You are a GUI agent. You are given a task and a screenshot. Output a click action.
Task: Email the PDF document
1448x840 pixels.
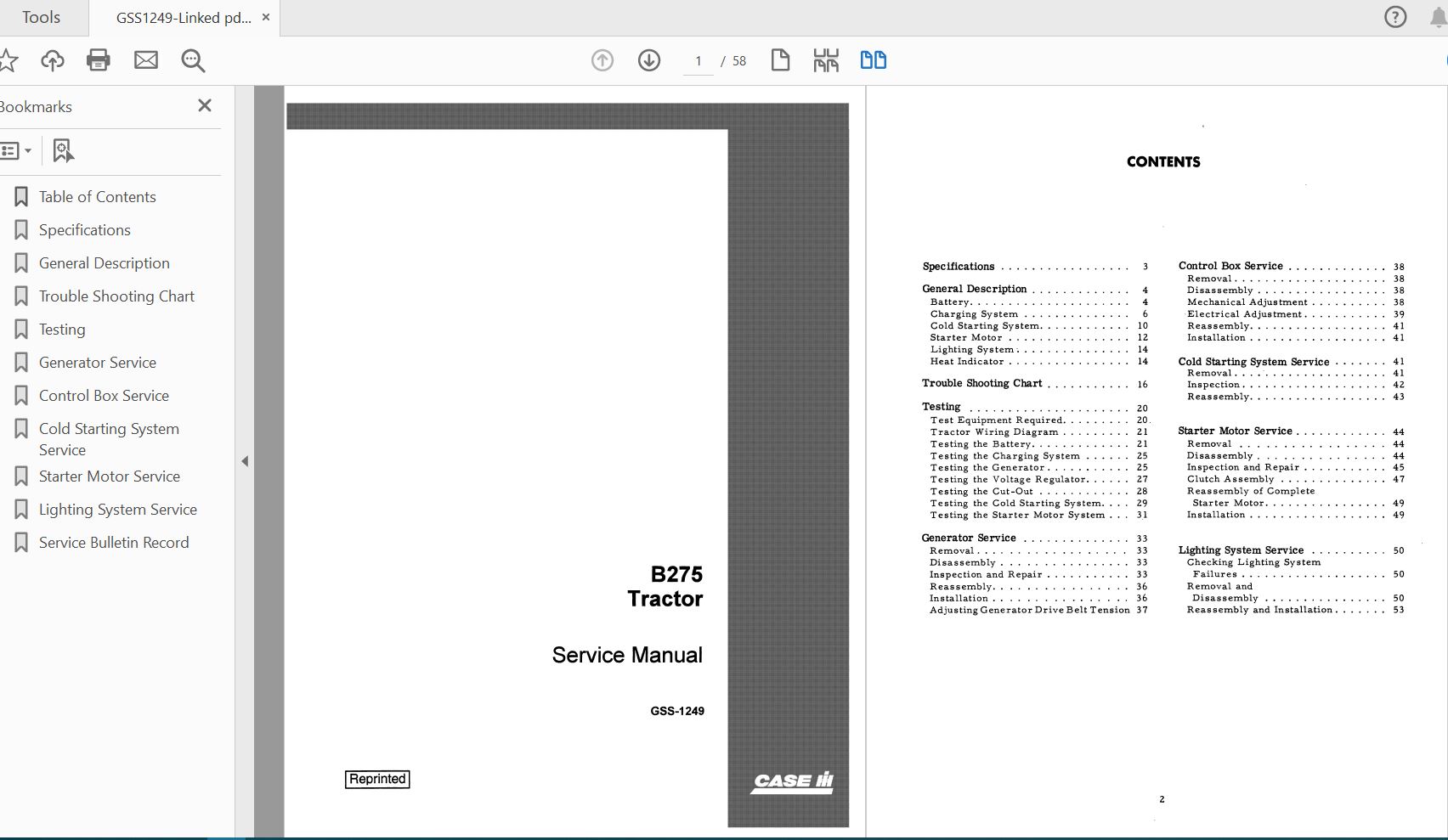click(x=145, y=60)
